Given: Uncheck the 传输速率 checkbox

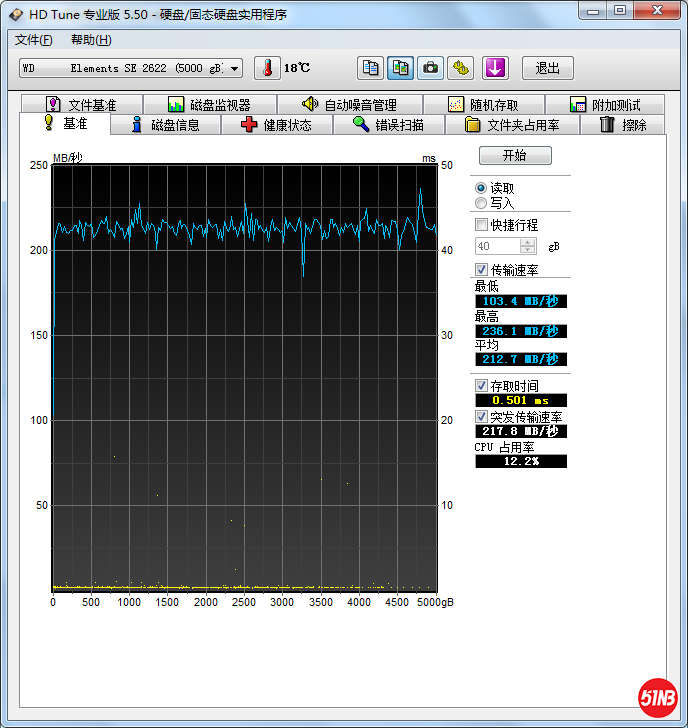Looking at the screenshot, I should (482, 270).
